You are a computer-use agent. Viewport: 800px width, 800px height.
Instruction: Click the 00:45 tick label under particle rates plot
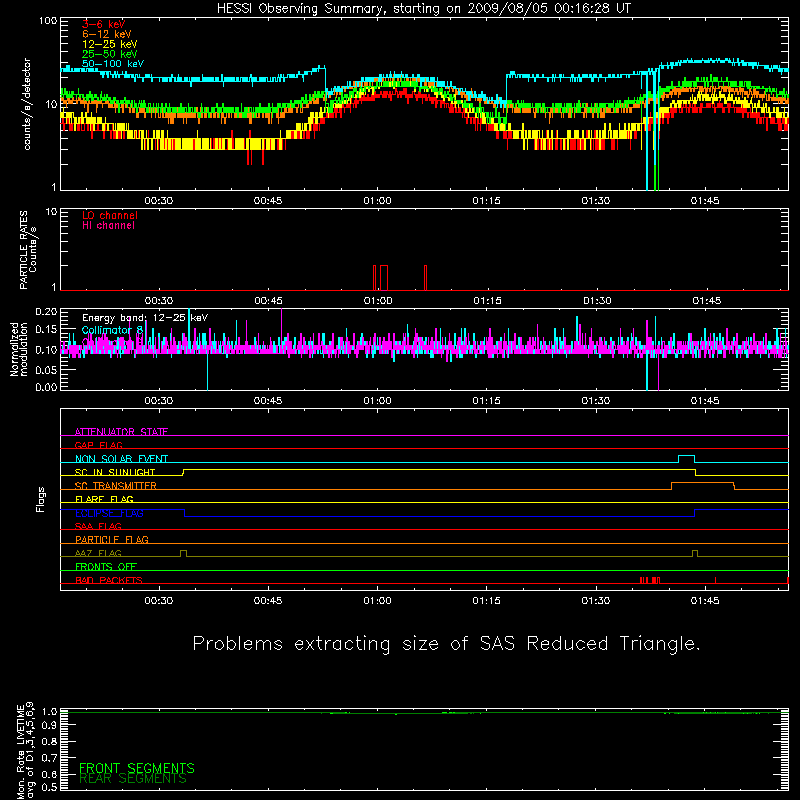pyautogui.click(x=268, y=301)
